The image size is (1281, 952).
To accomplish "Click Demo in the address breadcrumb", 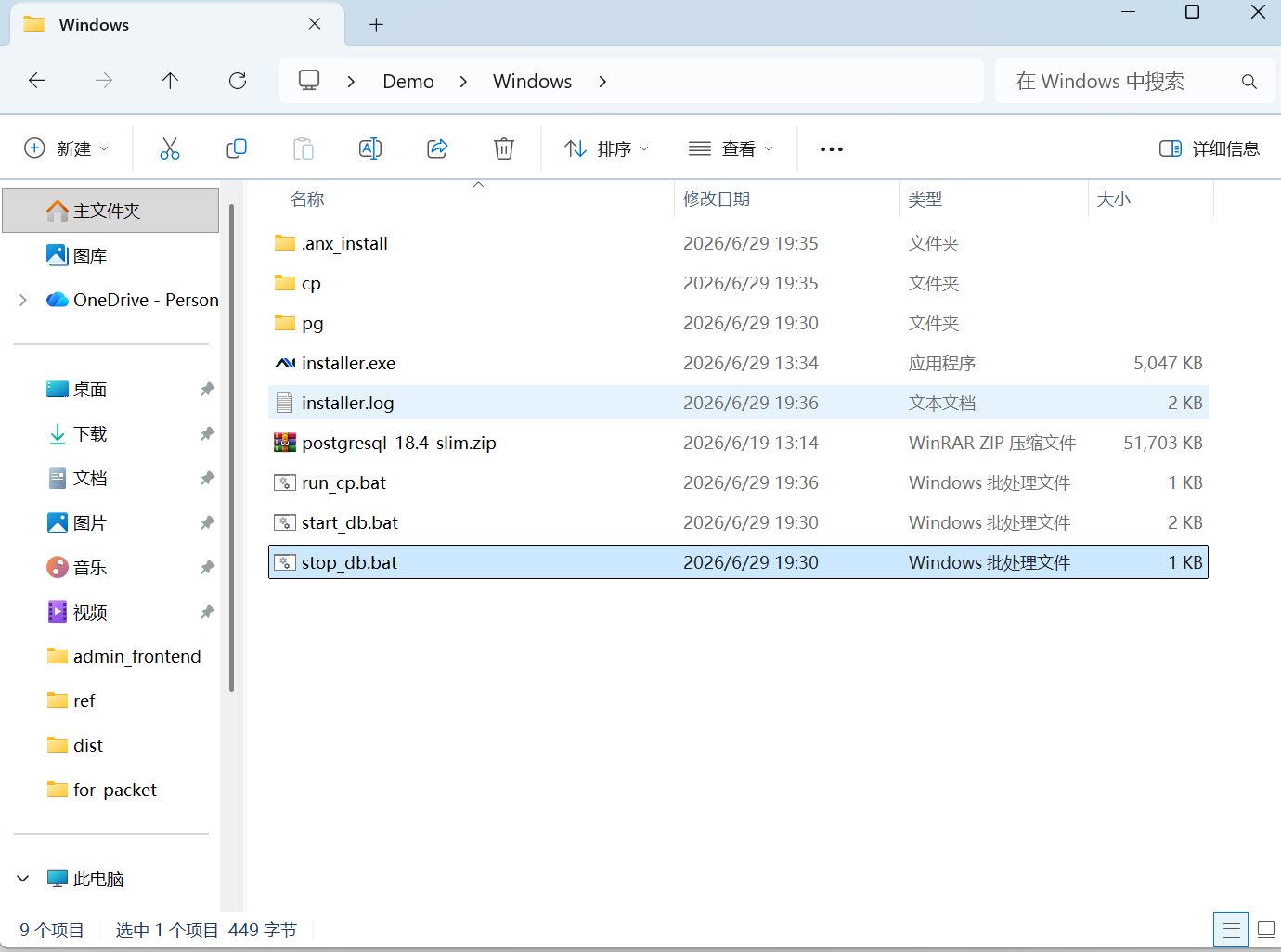I will pos(408,82).
